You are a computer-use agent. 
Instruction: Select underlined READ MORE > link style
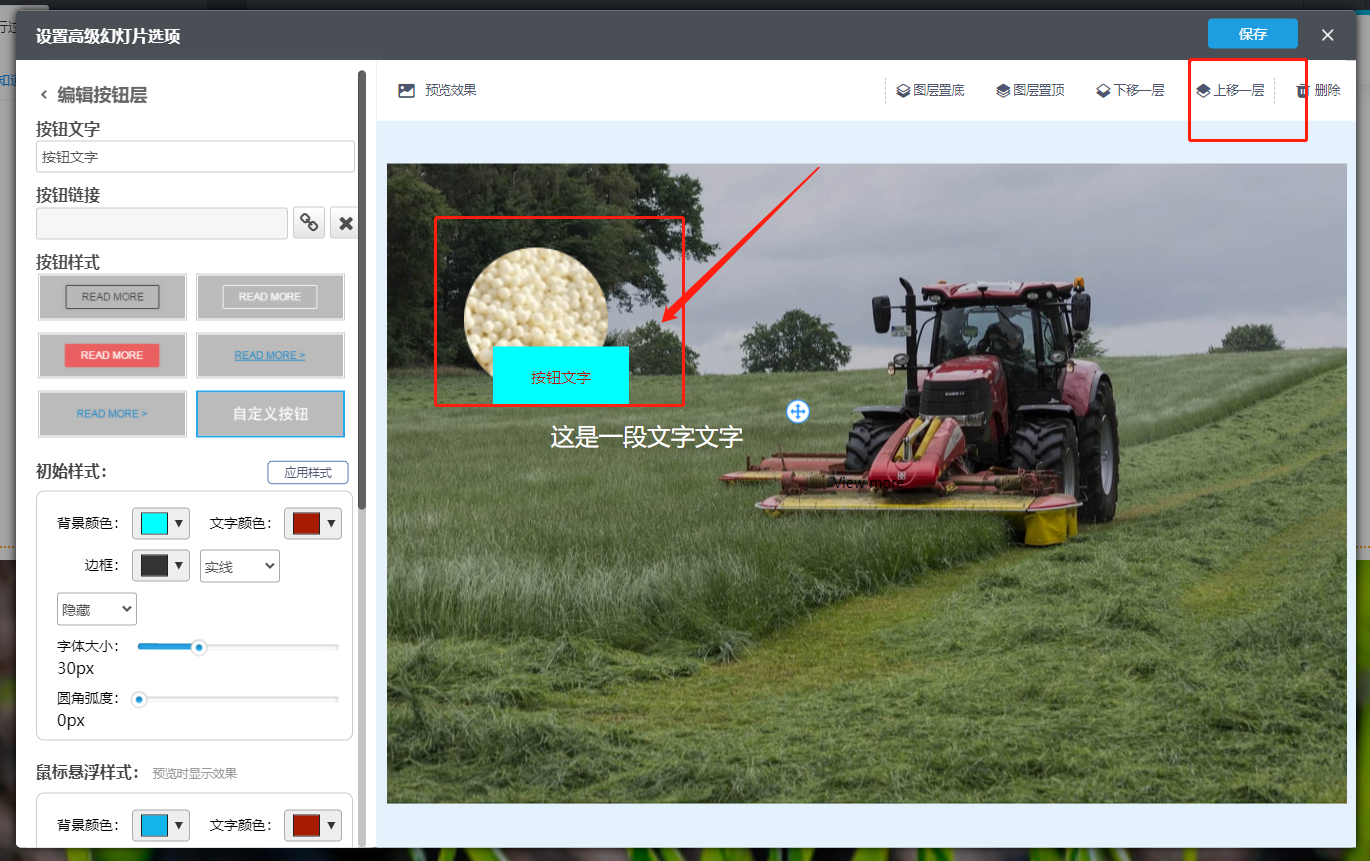click(x=270, y=355)
